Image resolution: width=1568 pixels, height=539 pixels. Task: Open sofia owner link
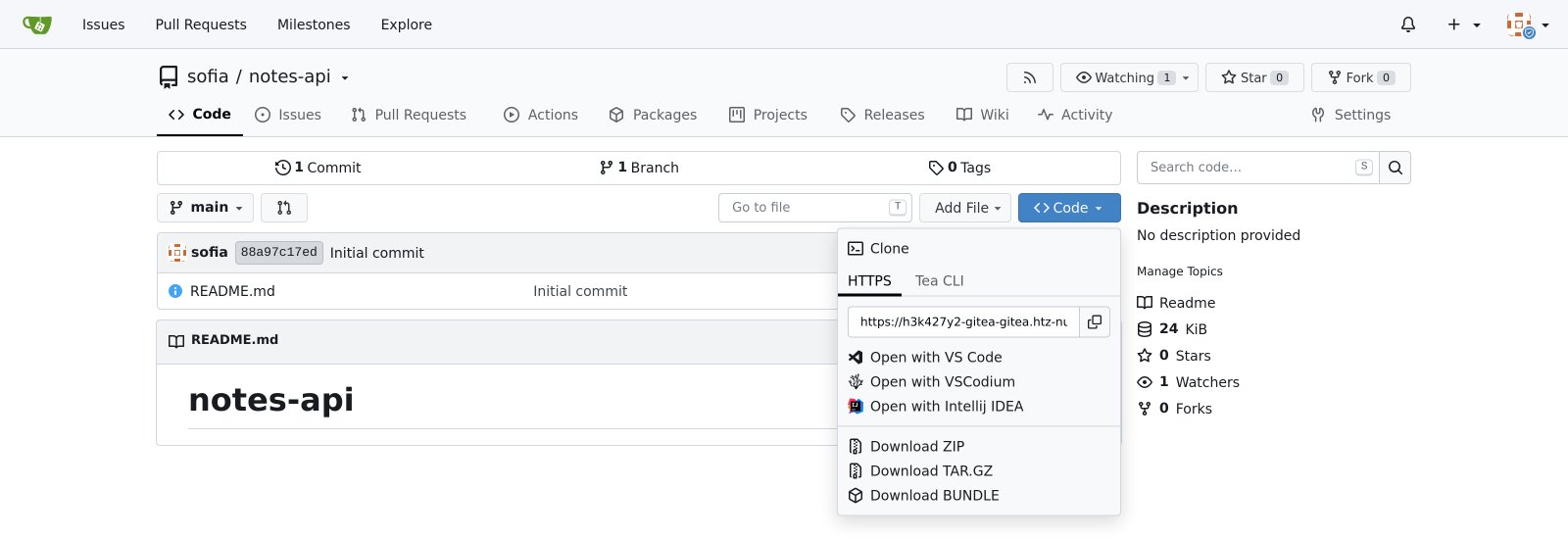tap(208, 76)
